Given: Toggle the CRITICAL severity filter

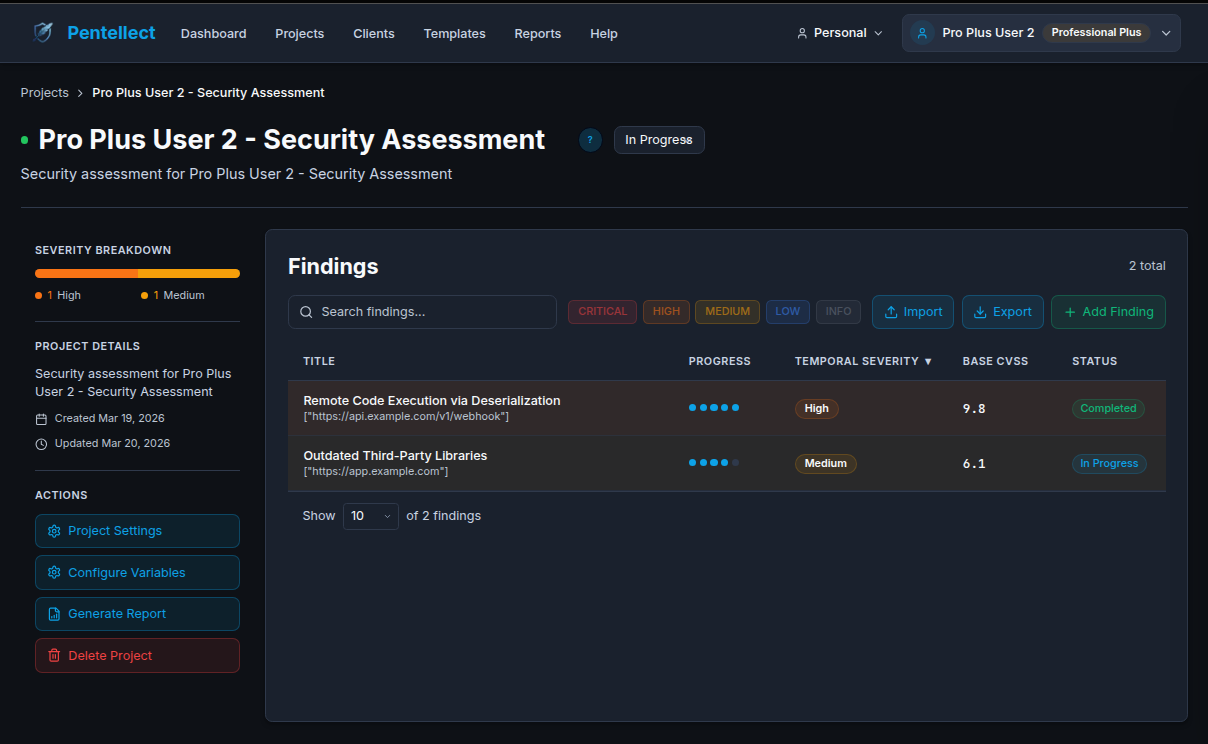Looking at the screenshot, I should click(x=602, y=312).
